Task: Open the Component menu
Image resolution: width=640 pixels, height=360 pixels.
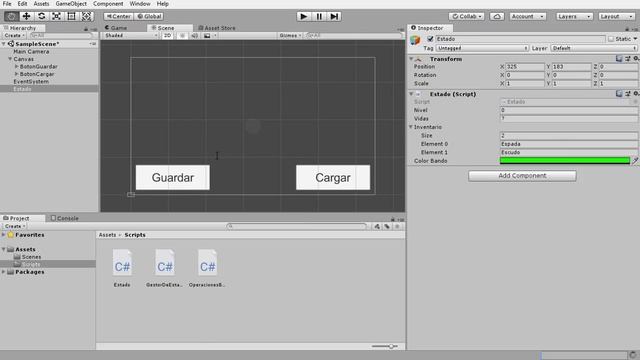Action: [x=108, y=4]
